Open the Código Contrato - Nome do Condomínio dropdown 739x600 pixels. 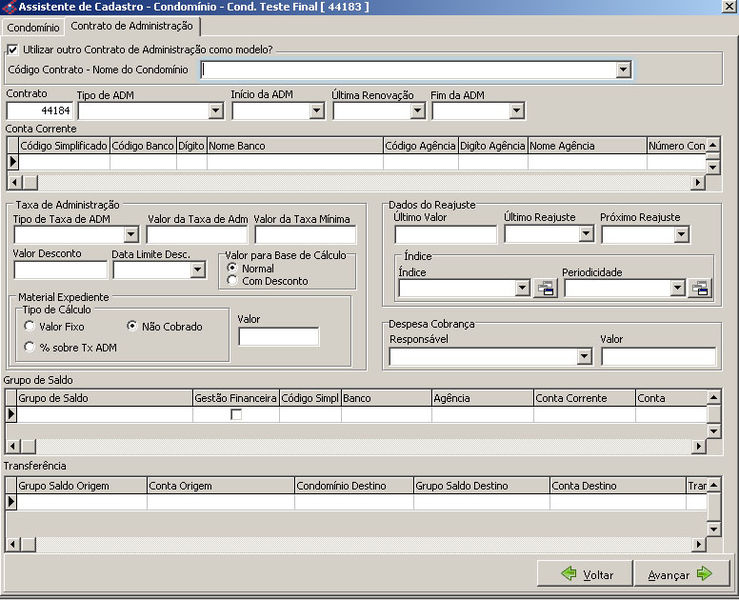tap(623, 70)
